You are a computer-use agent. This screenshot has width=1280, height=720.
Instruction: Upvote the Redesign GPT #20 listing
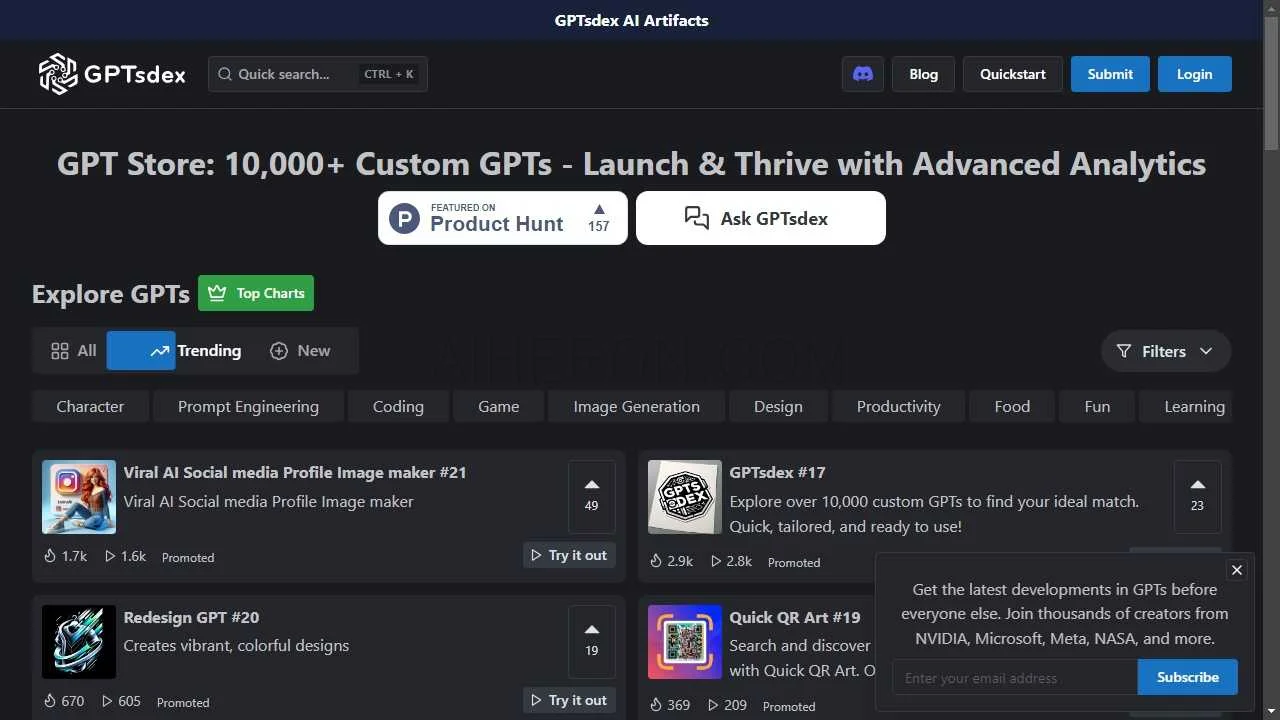591,641
